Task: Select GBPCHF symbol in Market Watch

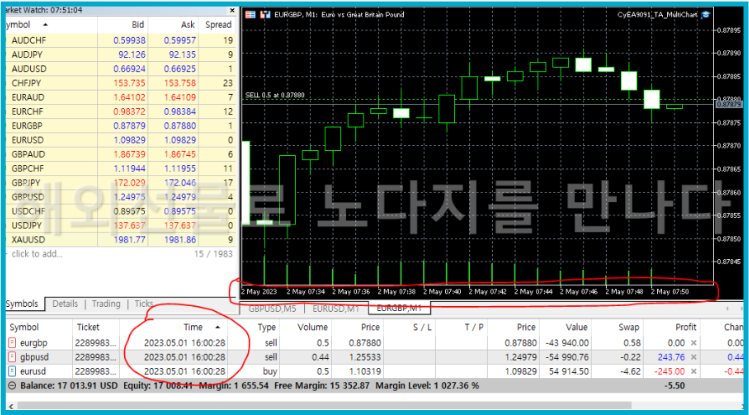Action: 28,169
